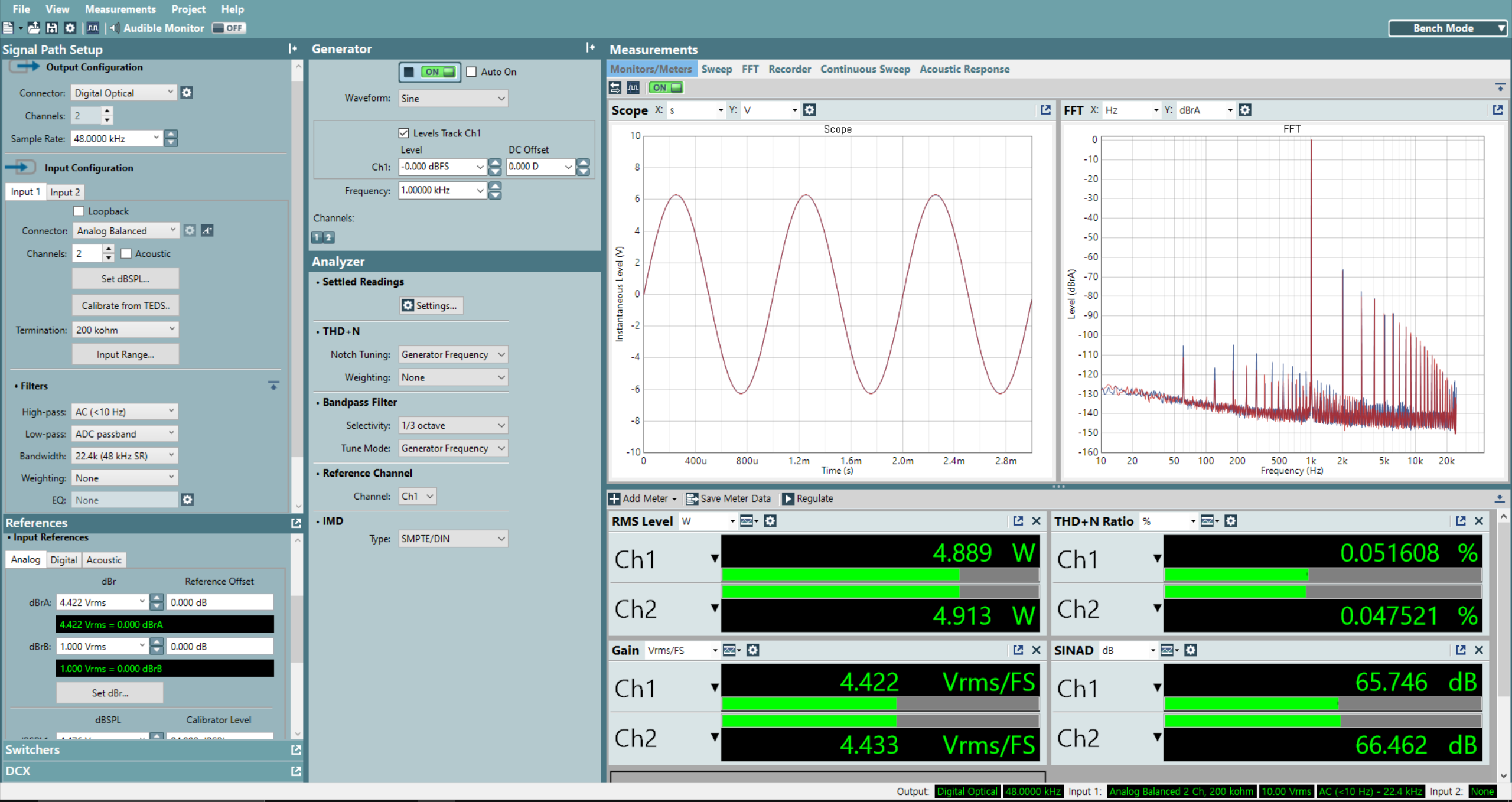1512x802 pixels.
Task: Click the Gain Ch2 bar meter
Action: pyautogui.click(x=880, y=721)
